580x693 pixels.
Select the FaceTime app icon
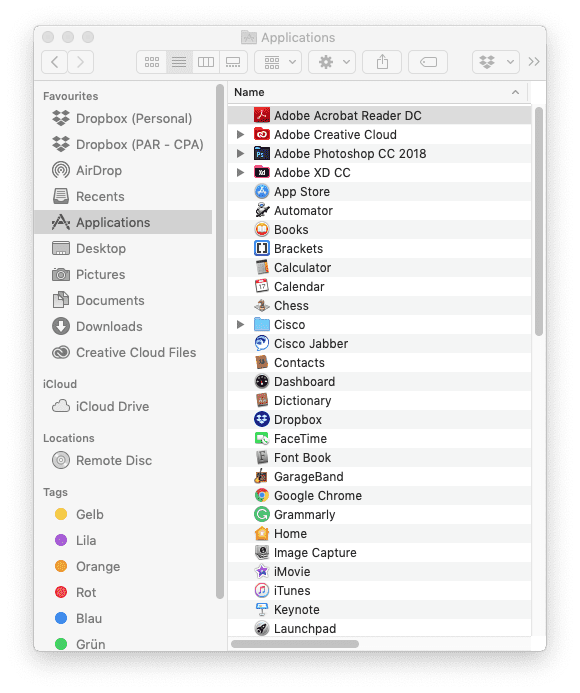262,438
